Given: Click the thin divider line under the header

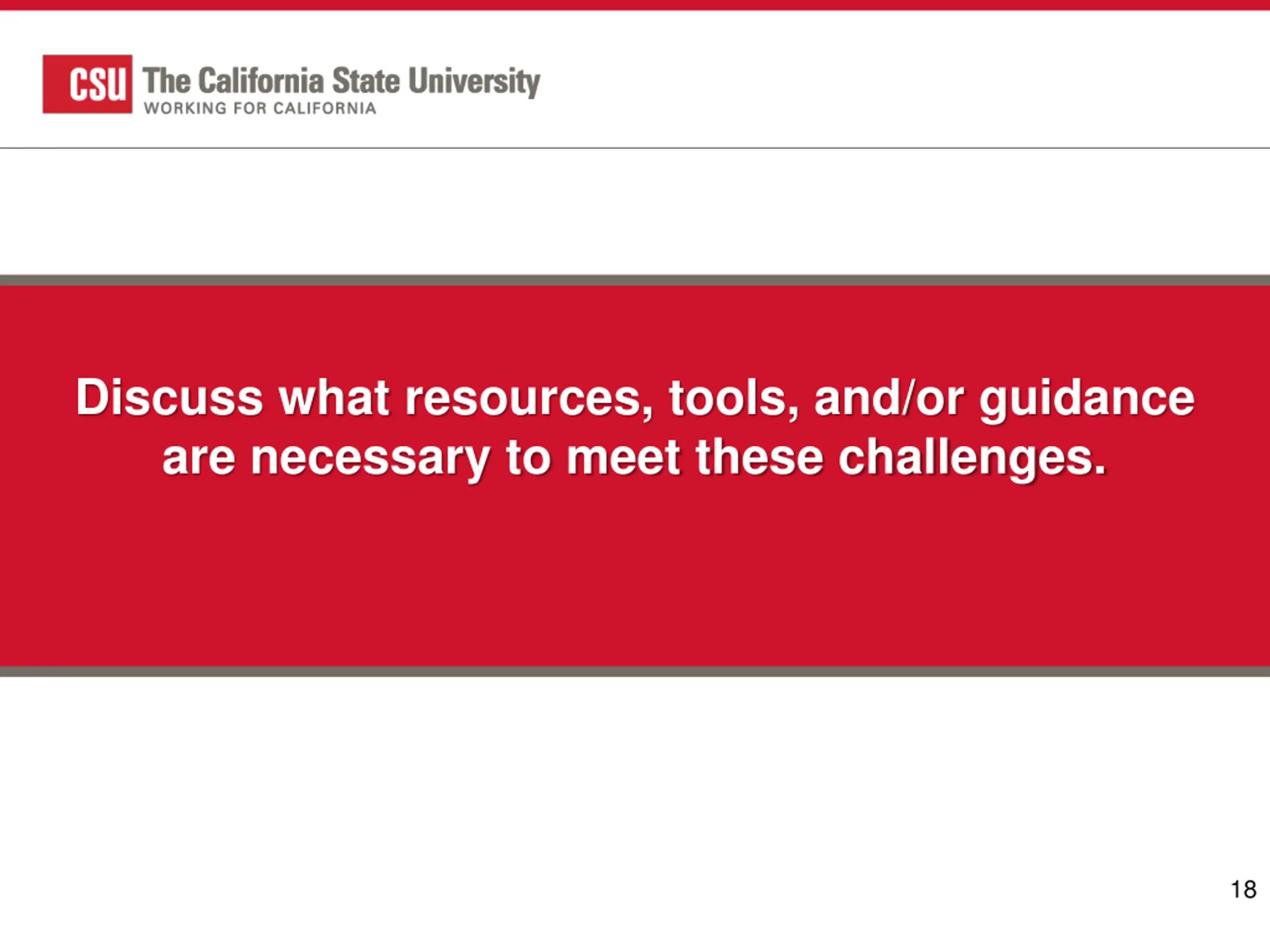Looking at the screenshot, I should click(x=635, y=148).
